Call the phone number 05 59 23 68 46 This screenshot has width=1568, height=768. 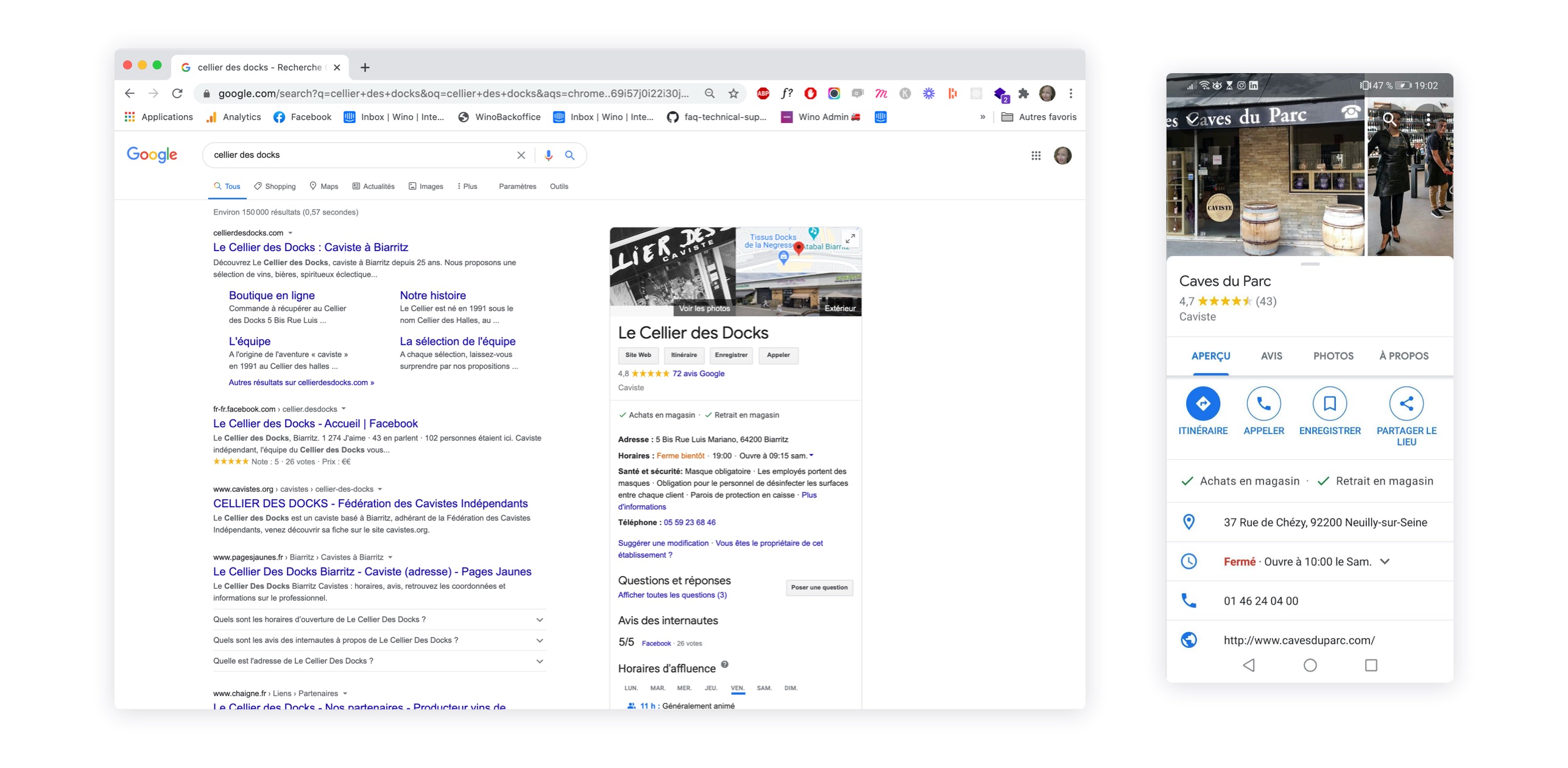pos(690,522)
